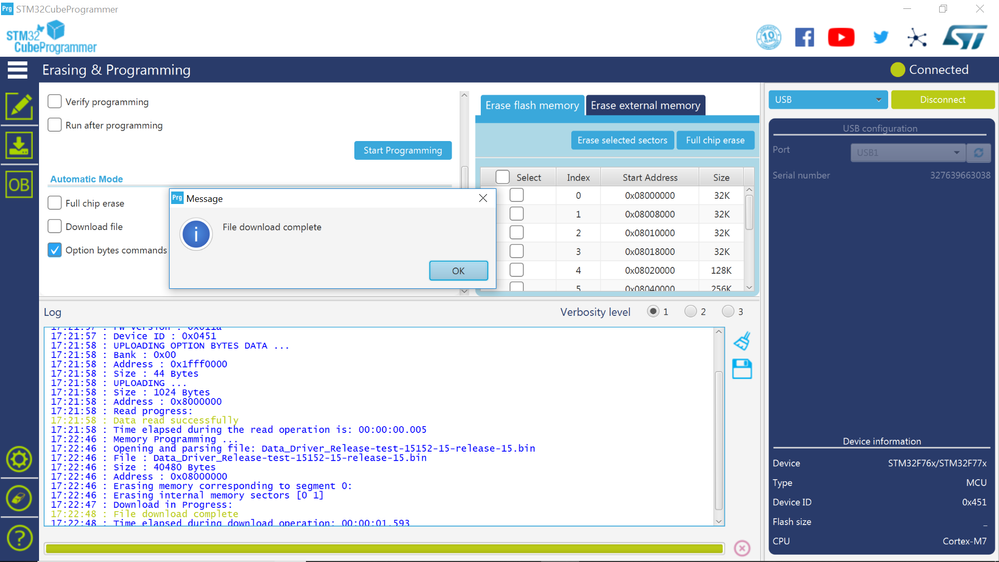
Task: Check the Download file option
Action: point(55,226)
